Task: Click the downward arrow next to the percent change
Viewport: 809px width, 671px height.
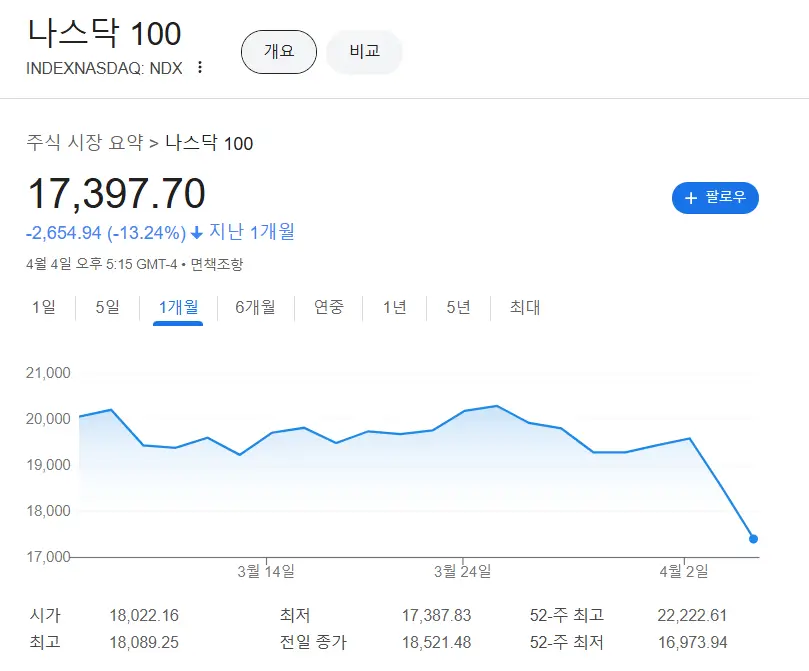Action: tap(197, 233)
